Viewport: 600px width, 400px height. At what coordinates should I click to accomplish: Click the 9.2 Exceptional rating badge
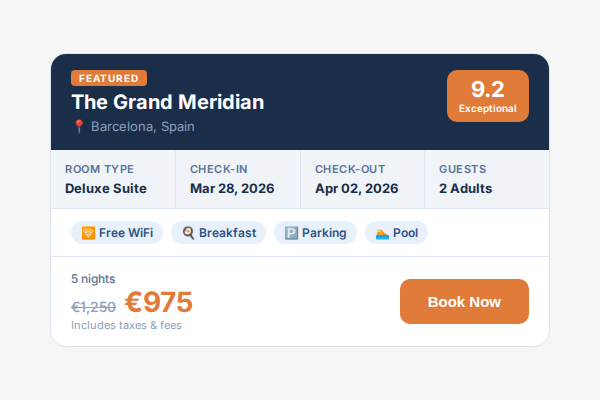pos(488,96)
